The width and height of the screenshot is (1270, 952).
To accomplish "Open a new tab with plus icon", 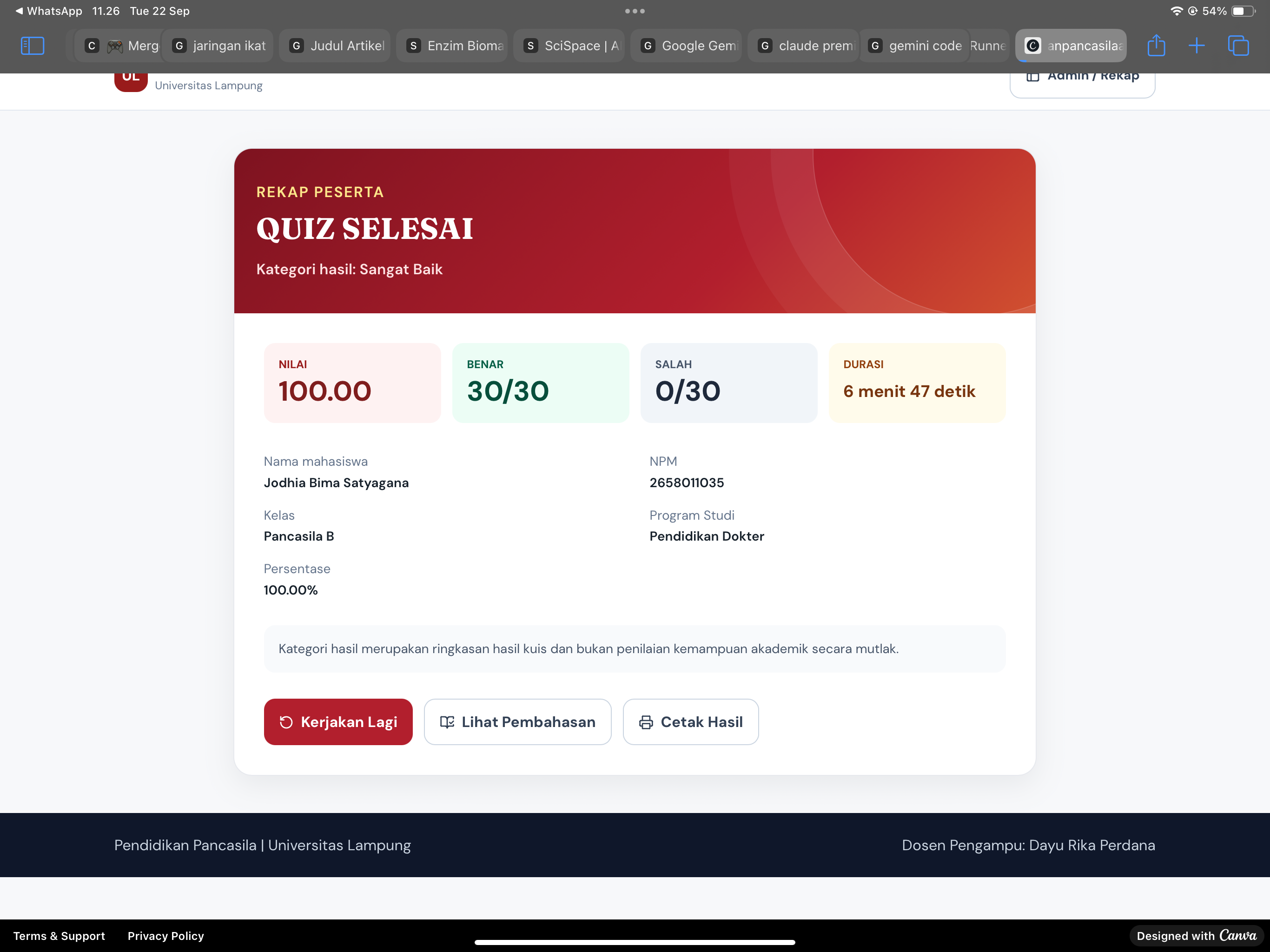I will point(1197,46).
